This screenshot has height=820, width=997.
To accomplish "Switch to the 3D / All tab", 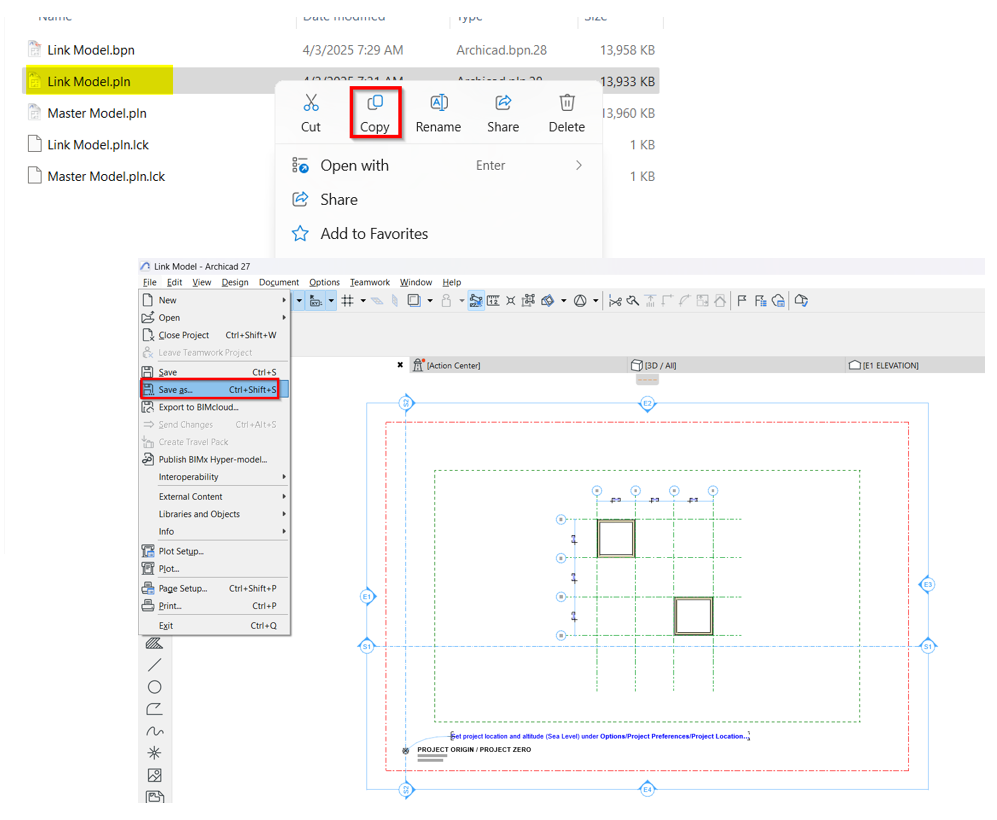I will pos(660,366).
